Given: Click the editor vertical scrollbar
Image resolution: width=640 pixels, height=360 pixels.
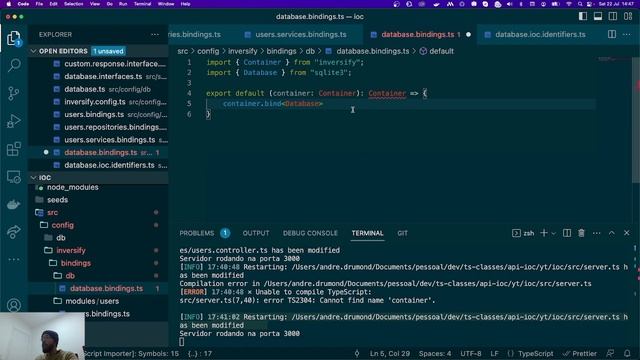Looking at the screenshot, I should tap(636, 120).
